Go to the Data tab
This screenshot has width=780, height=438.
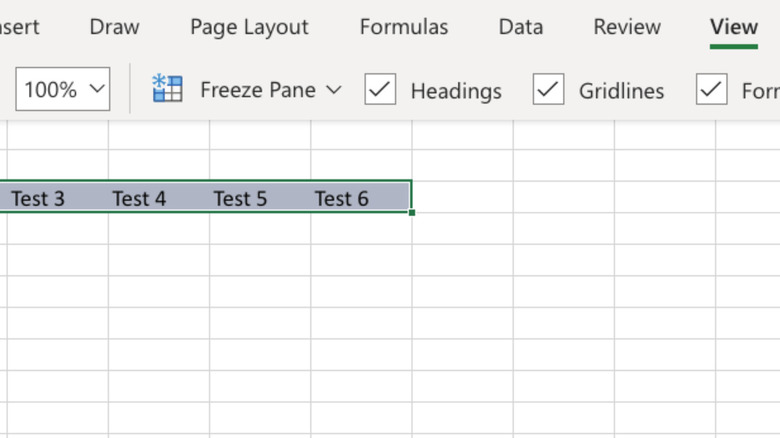click(520, 27)
